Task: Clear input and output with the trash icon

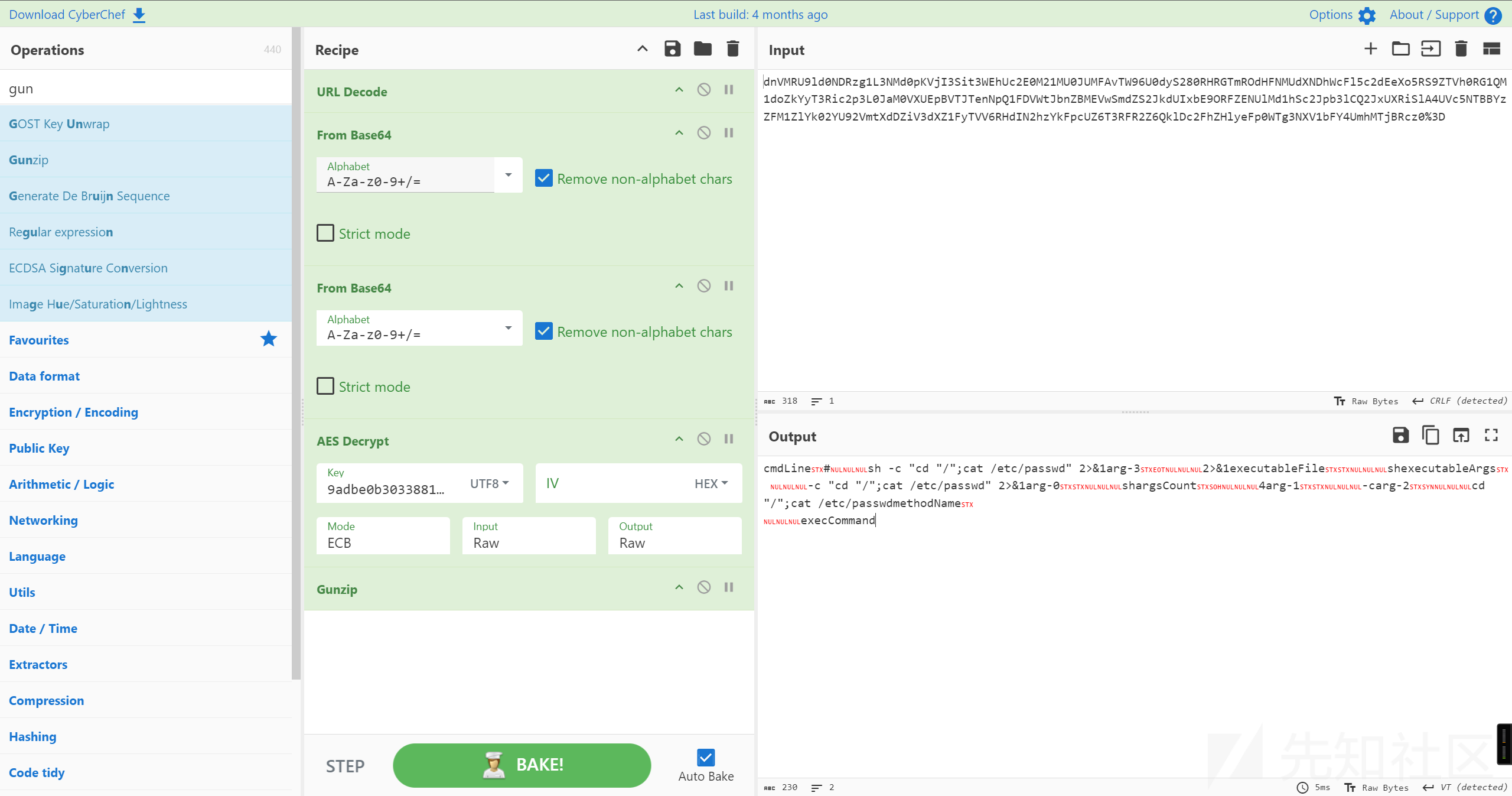Action: tap(1461, 49)
